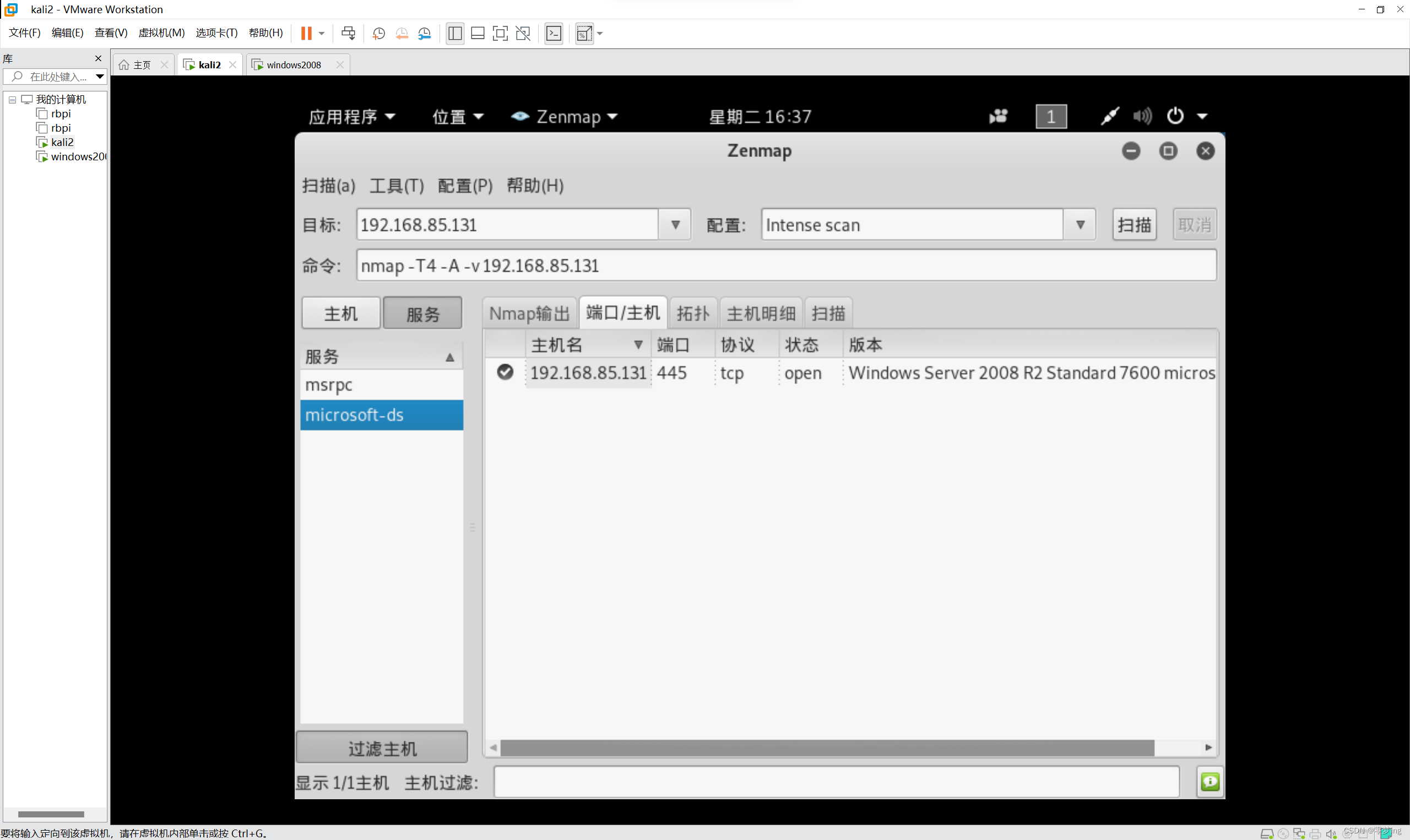
Task: Click the green host filter help icon
Action: pos(1210,782)
